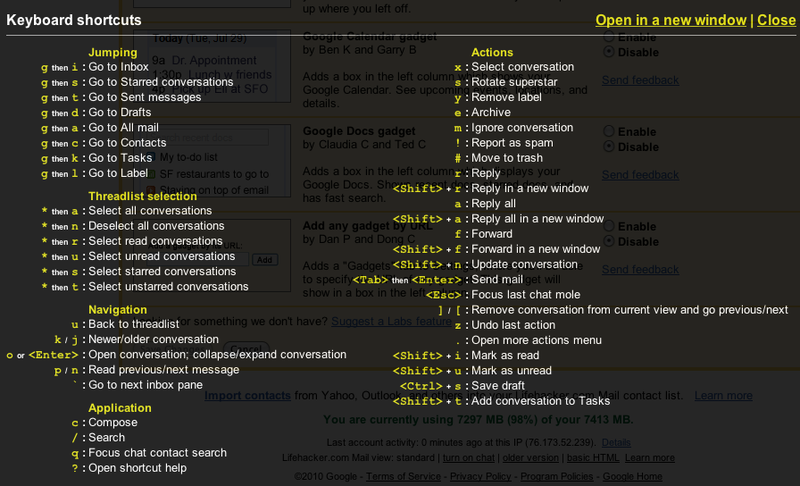Viewport: 800px width, 486px height.
Task: Send feedback for Add any gadget by URL
Action: pos(640,270)
